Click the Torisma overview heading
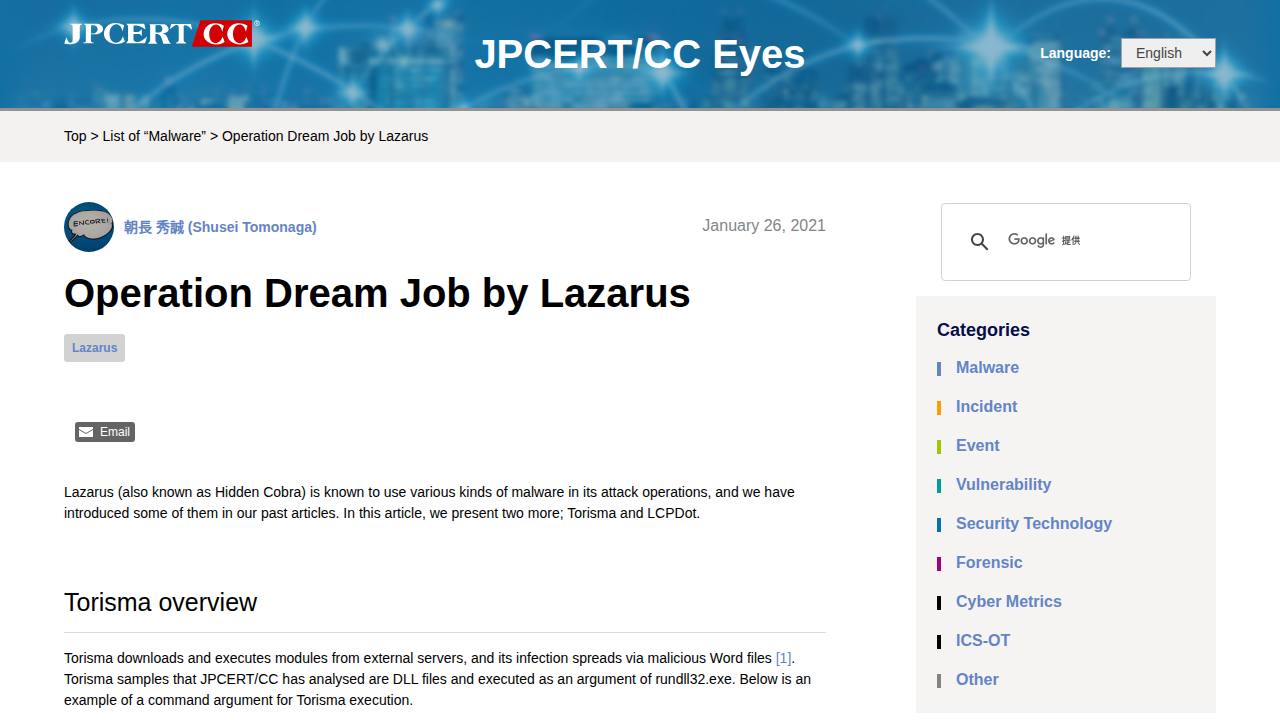 tap(160, 602)
